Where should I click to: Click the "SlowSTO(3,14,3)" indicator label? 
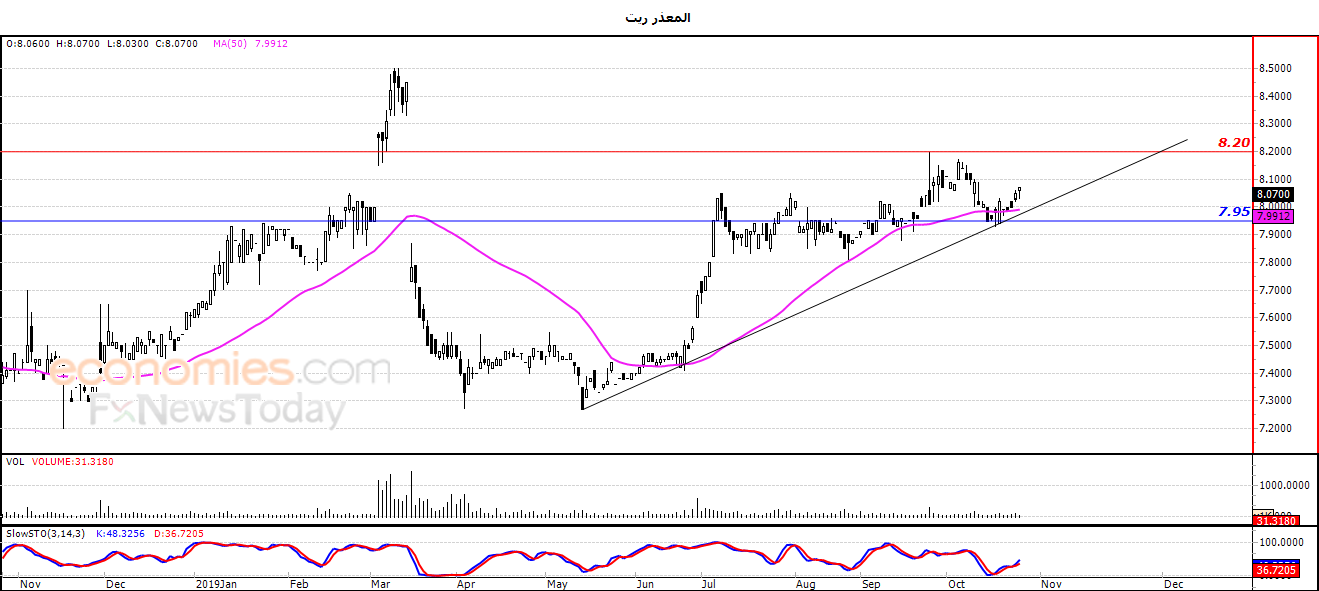pos(45,534)
